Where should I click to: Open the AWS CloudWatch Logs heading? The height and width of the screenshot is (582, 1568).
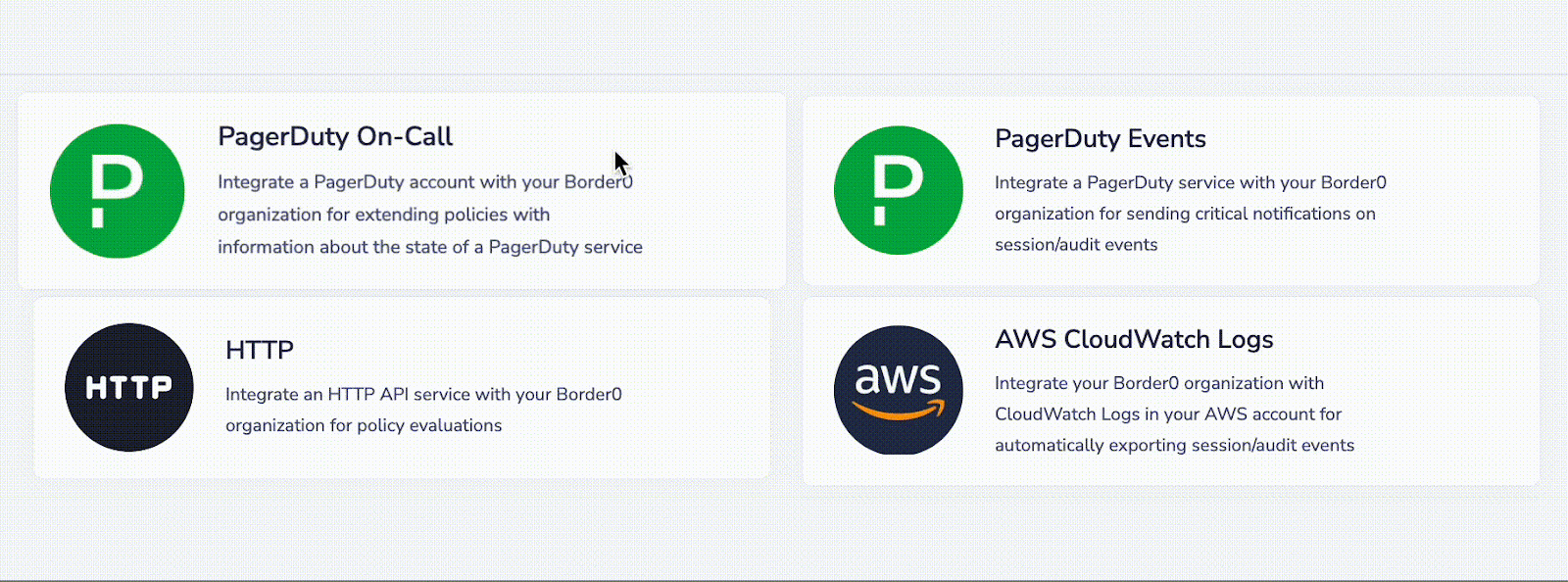click(1133, 340)
